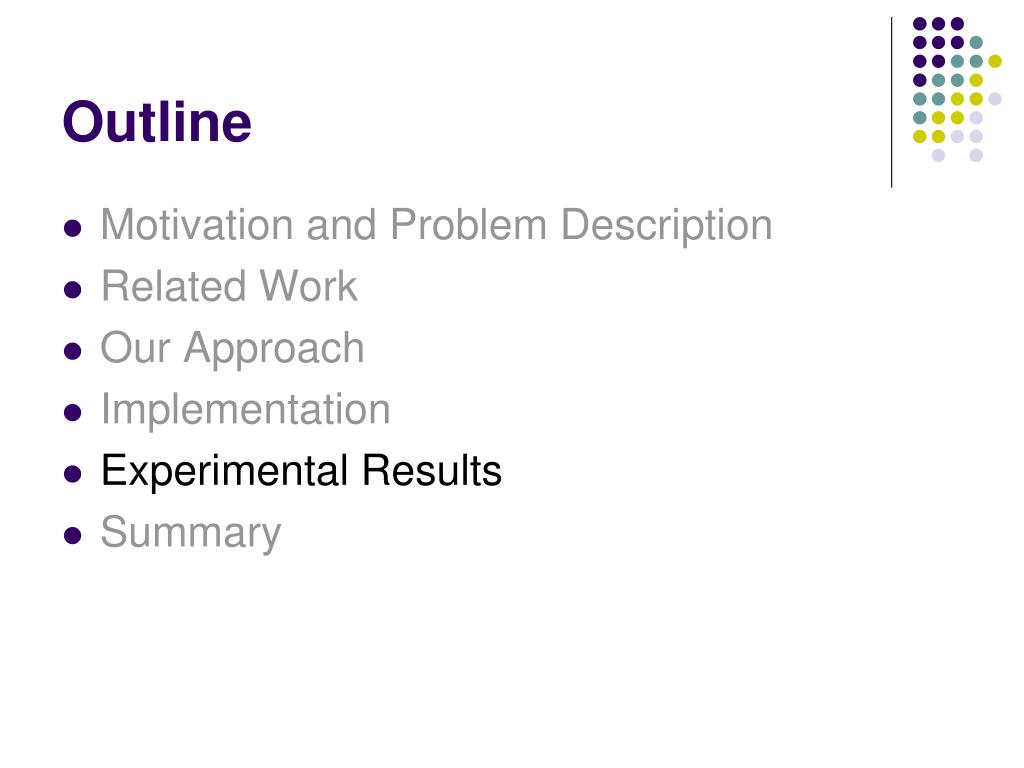
Task: Select the Motivation and Problem Description item
Action: coord(436,225)
